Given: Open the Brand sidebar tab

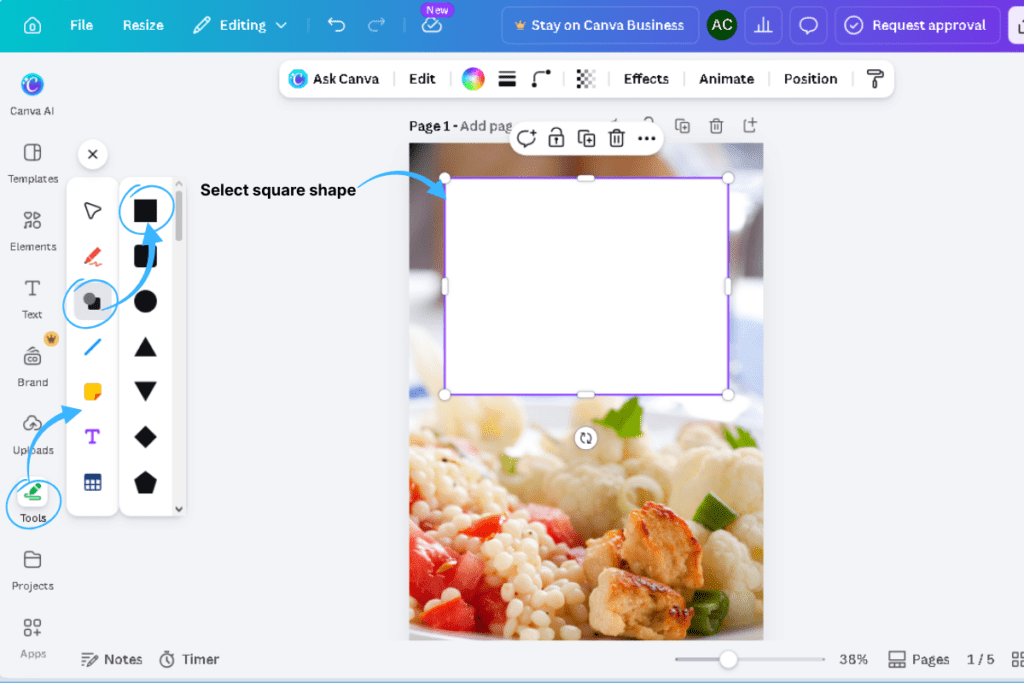Looking at the screenshot, I should (x=33, y=367).
